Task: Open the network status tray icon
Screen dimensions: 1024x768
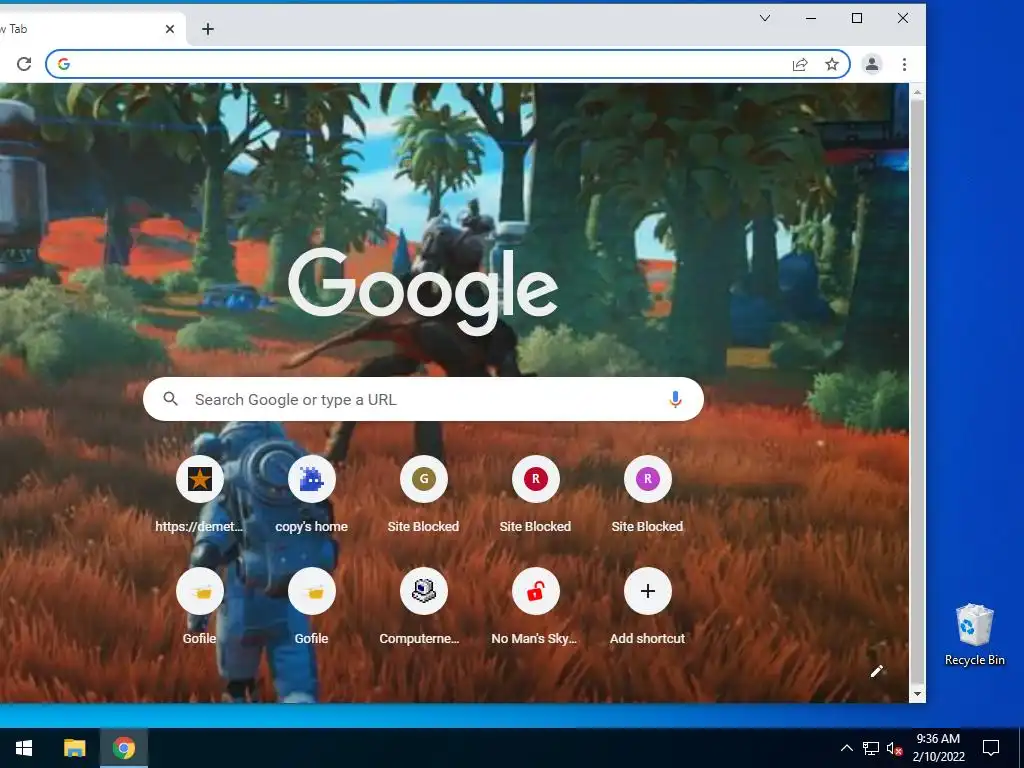Action: coord(871,748)
